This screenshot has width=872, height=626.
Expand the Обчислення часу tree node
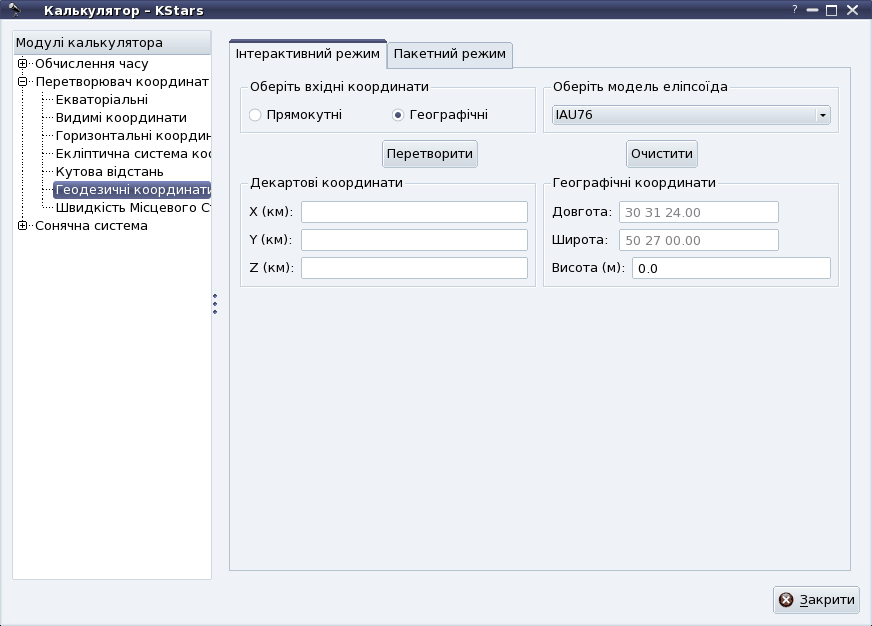click(x=22, y=64)
